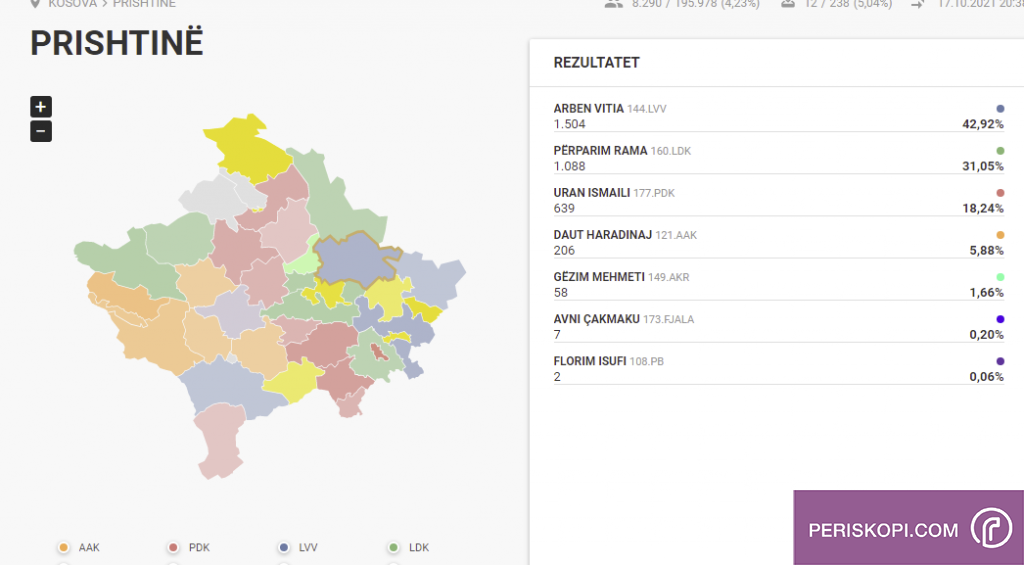Click the Periskopi circular logo icon
This screenshot has width=1024, height=565.
point(991,530)
